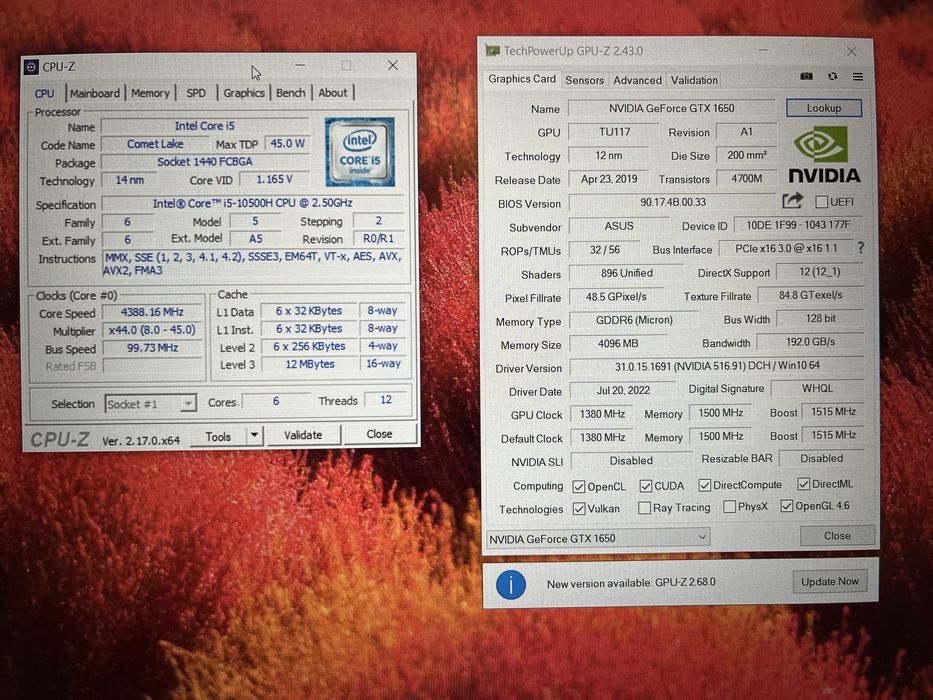
Task: Close the CPU-Z window with X
Action: (393, 65)
